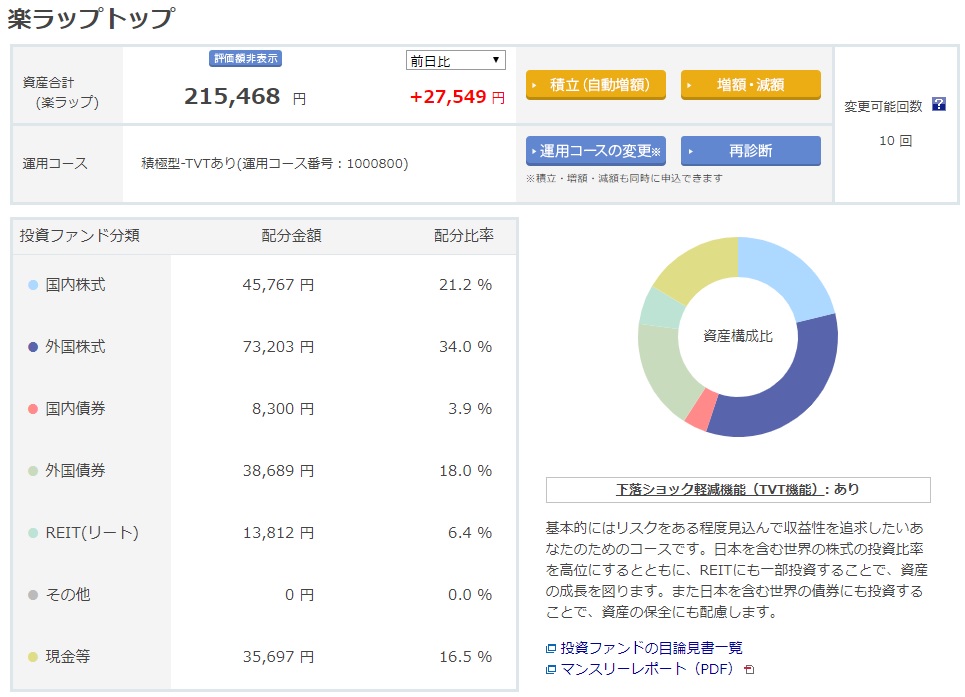The width and height of the screenshot is (965, 697).
Task: Click the PDF icon after マンスリーレポート
Action: click(x=749, y=669)
